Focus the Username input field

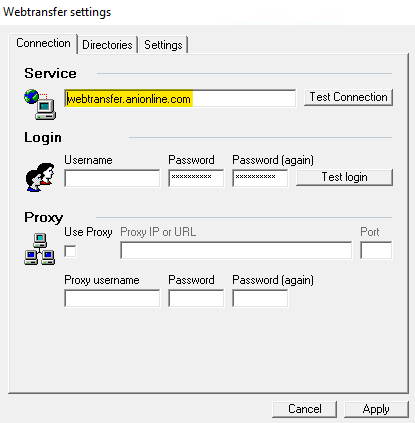[112, 178]
